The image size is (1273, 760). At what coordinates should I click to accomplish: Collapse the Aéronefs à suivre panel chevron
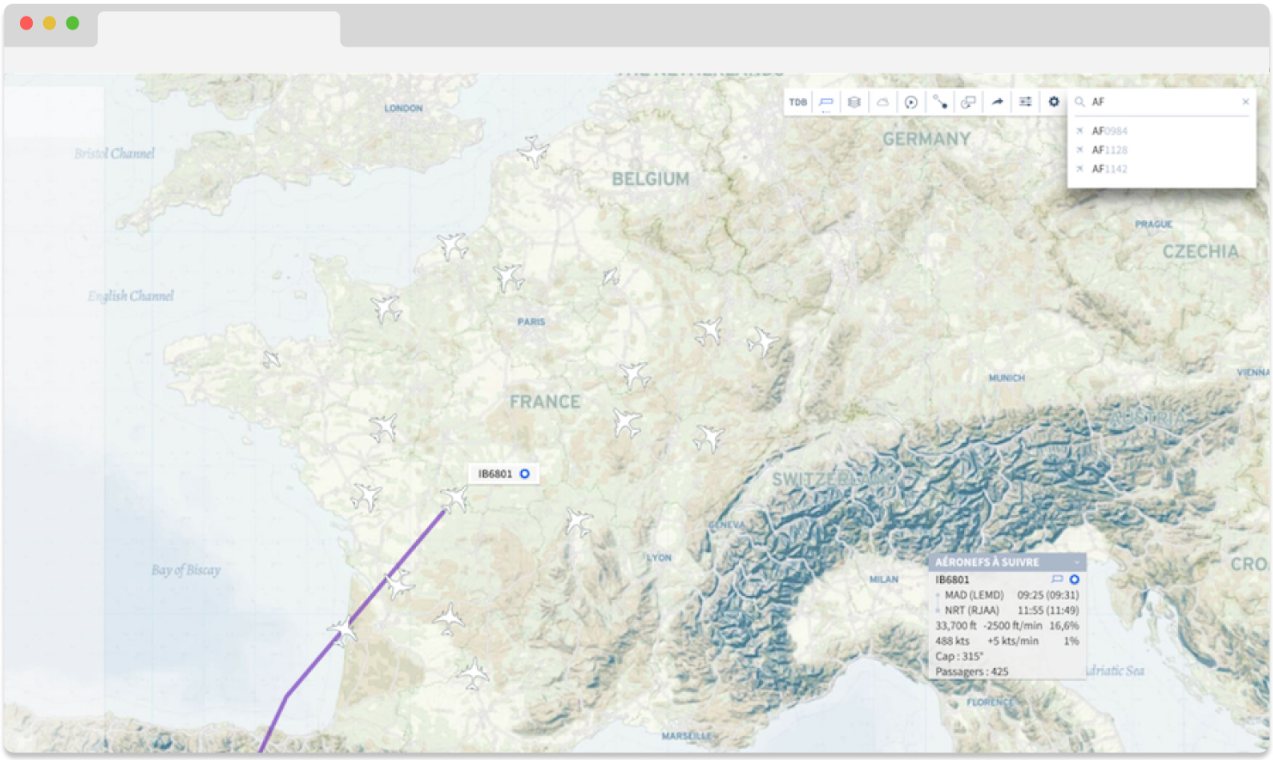1076,562
